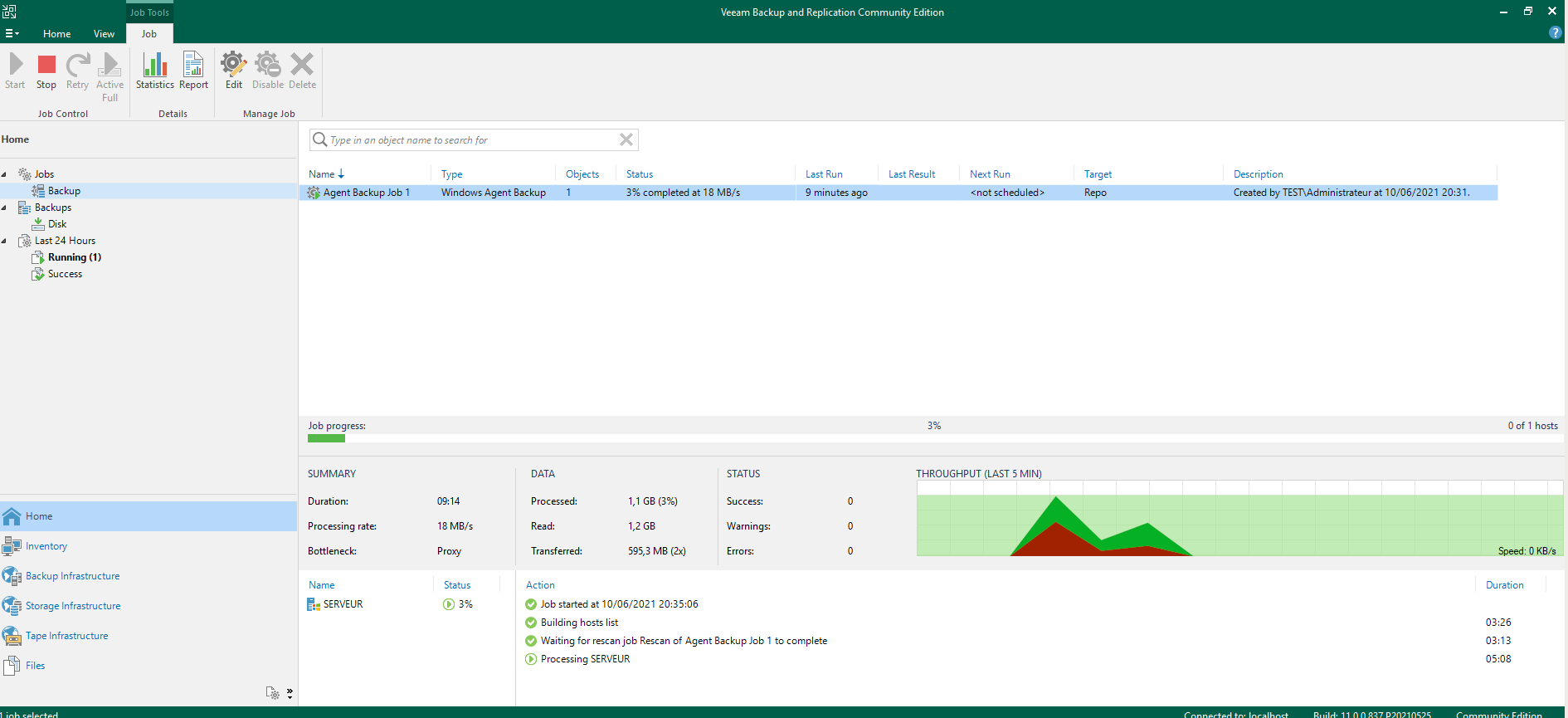Open Storage Infrastructure view
1568x718 pixels.
(x=72, y=606)
